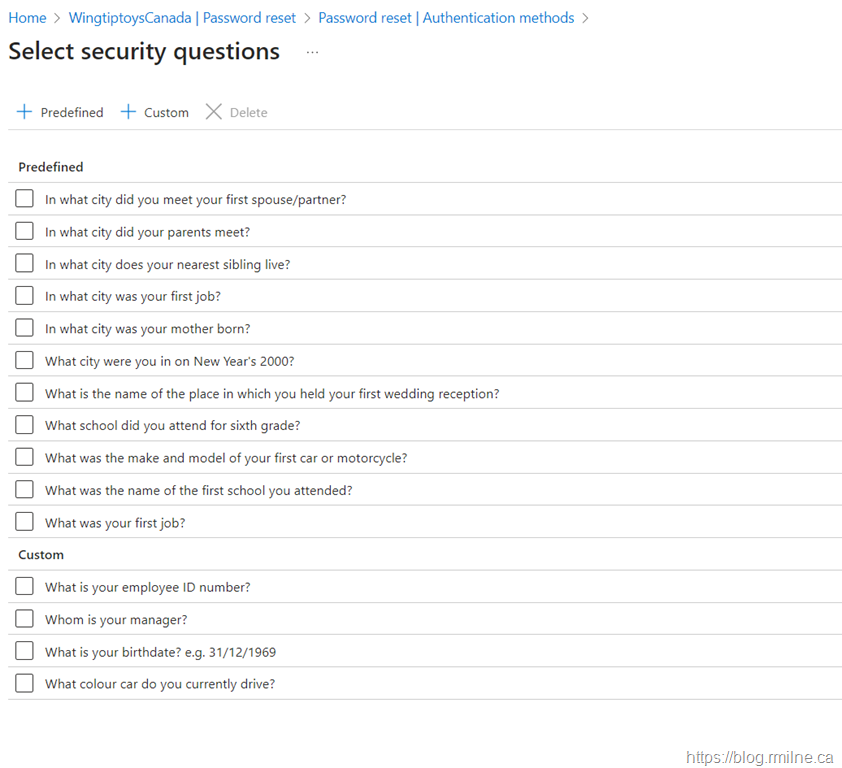Image resolution: width=842 pixels, height=768 pixels.
Task: Check the first spouse/partner city question
Action: tap(25, 199)
